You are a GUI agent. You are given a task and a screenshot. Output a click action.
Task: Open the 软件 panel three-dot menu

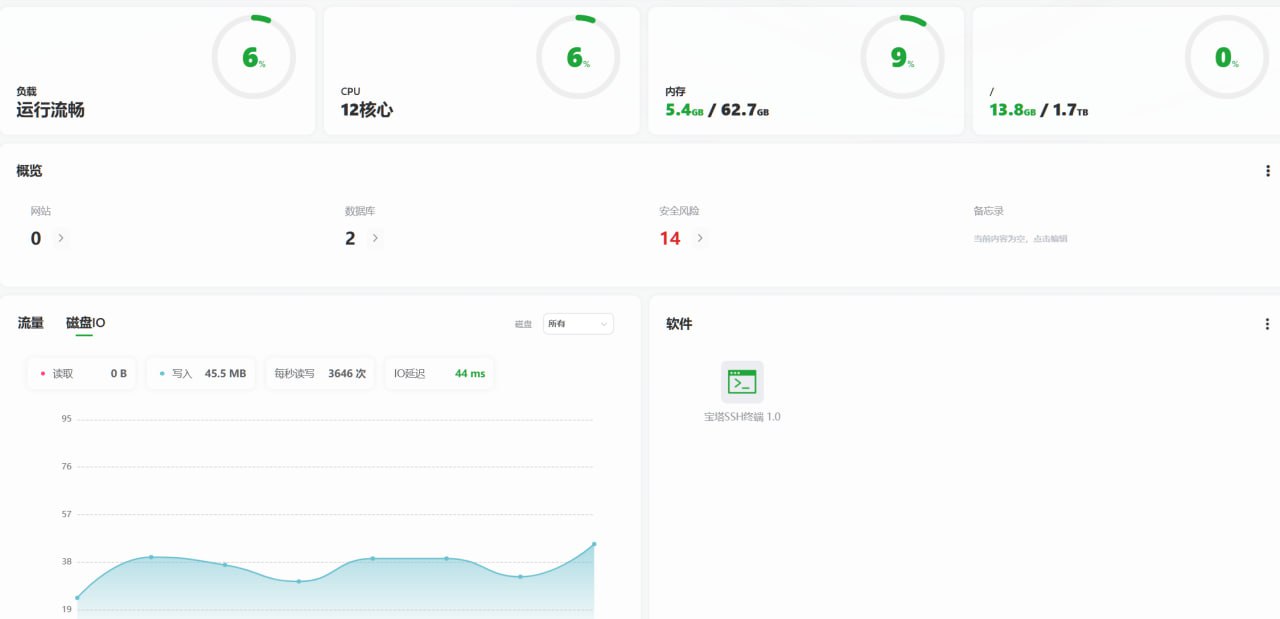tap(1267, 324)
